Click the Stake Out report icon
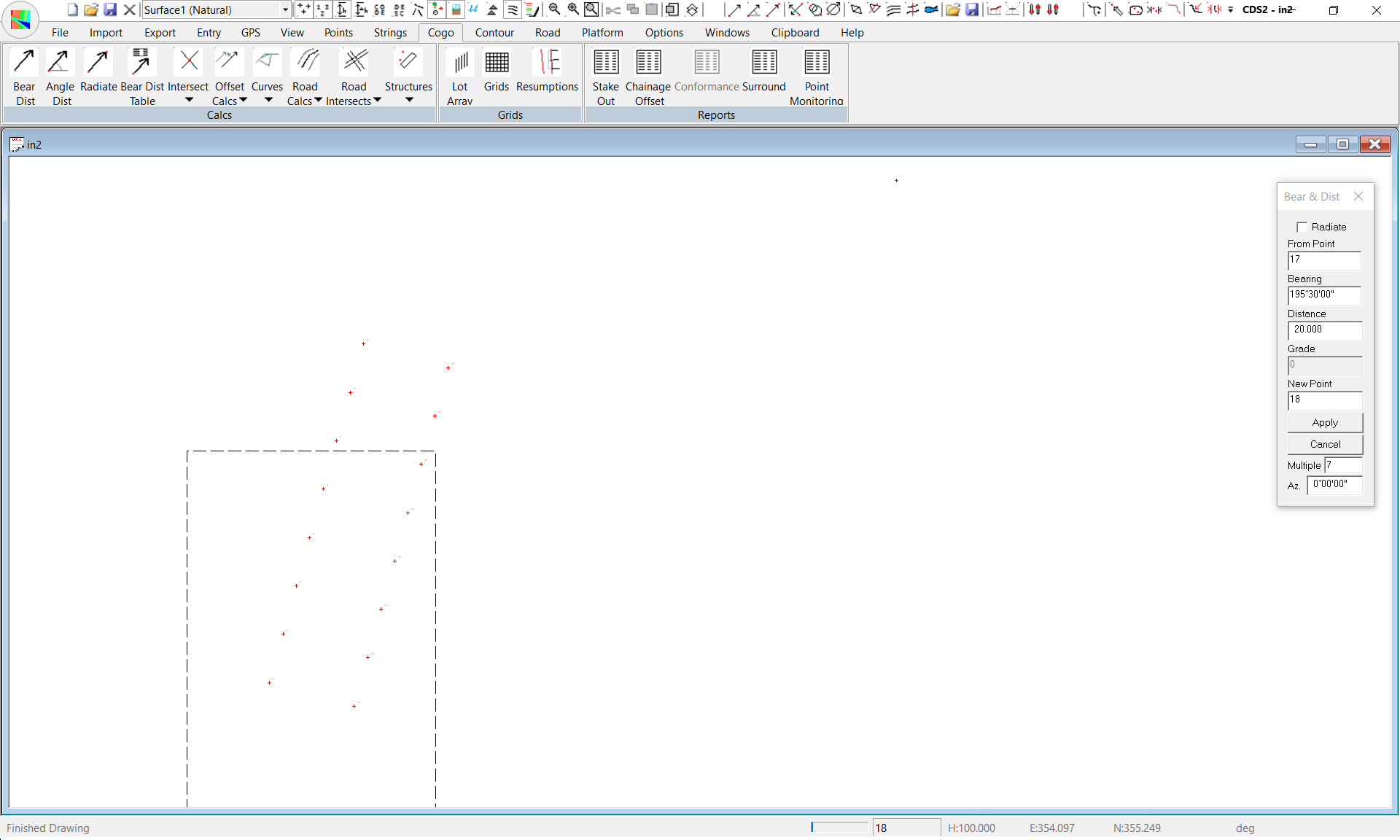Screen dimensions: 1400x840 click(x=605, y=63)
